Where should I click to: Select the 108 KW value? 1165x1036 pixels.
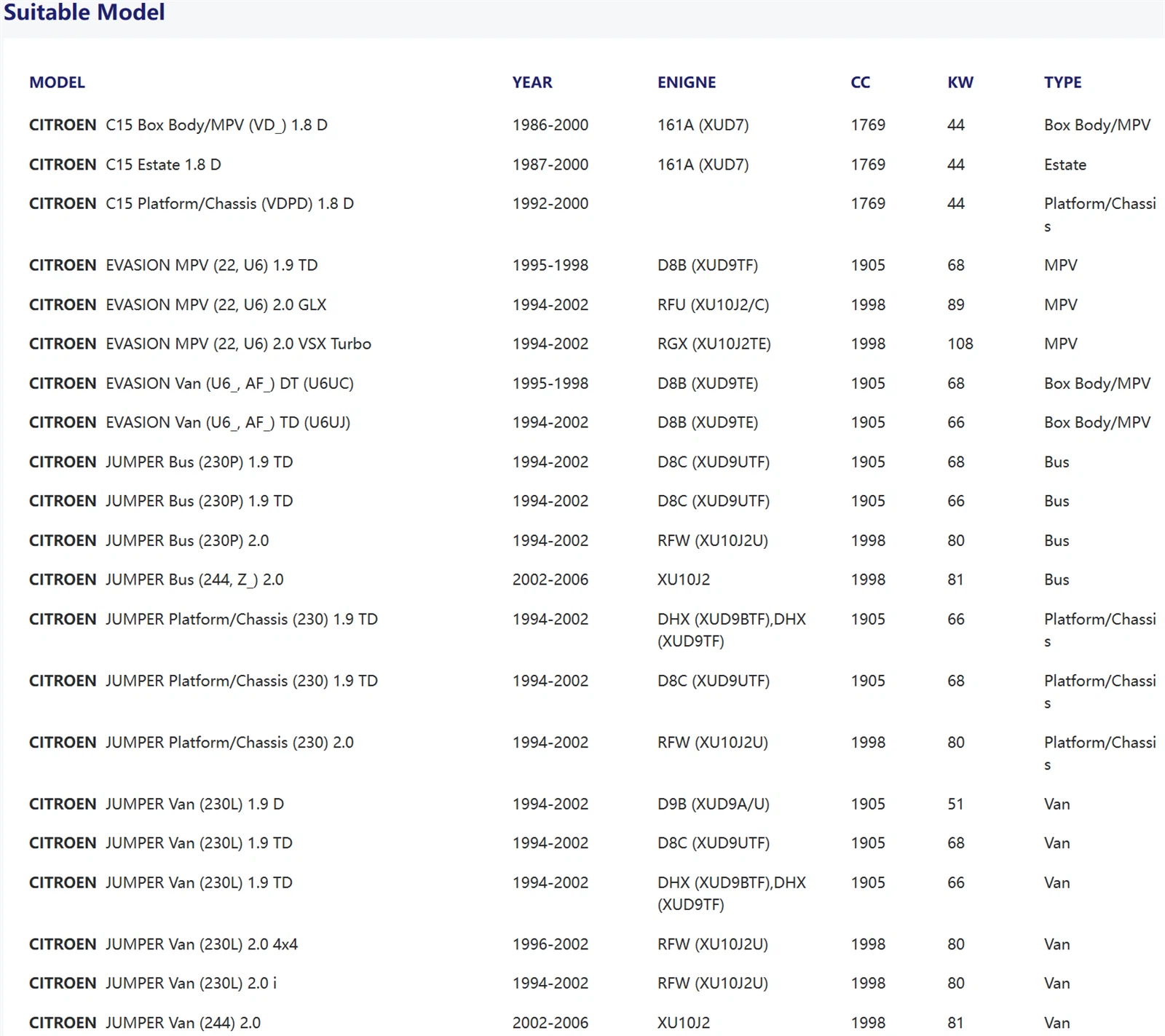pyautogui.click(x=960, y=344)
